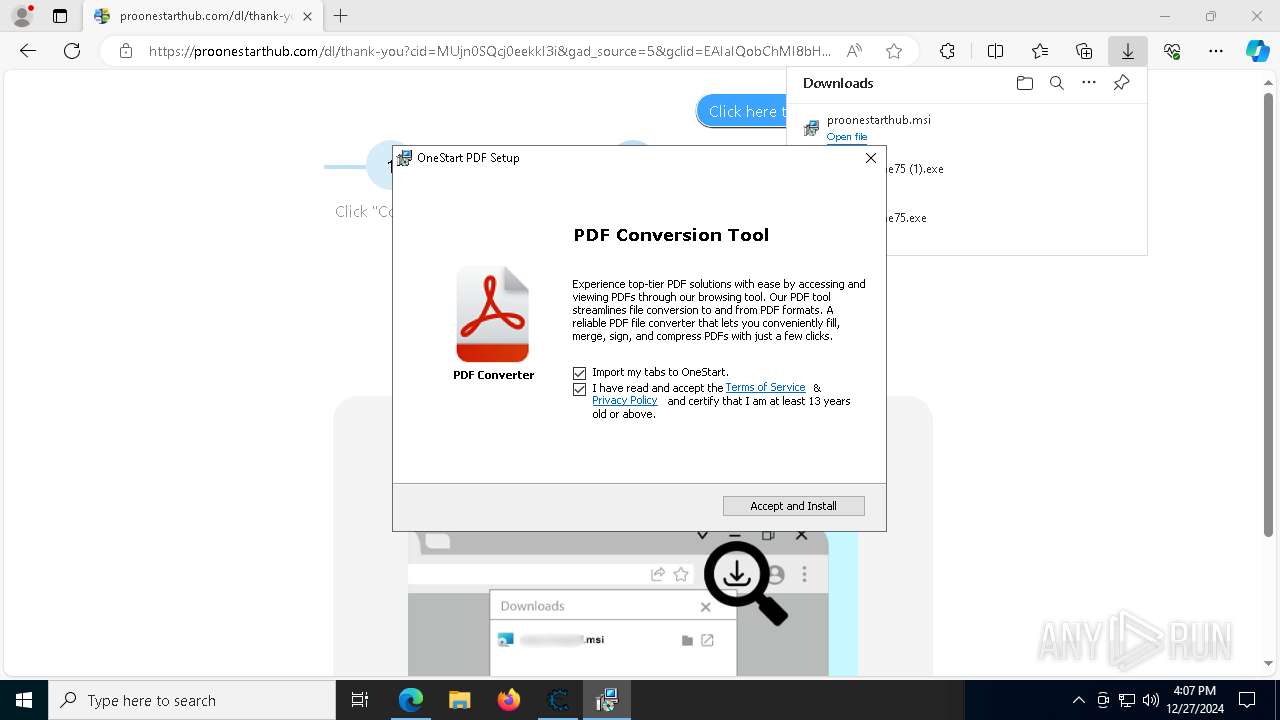Open the Favorites list icon
The image size is (1280, 720).
point(1040,51)
